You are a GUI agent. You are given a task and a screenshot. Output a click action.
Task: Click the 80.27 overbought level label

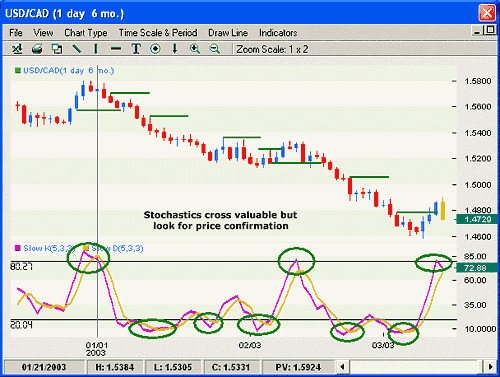pyautogui.click(x=21, y=266)
